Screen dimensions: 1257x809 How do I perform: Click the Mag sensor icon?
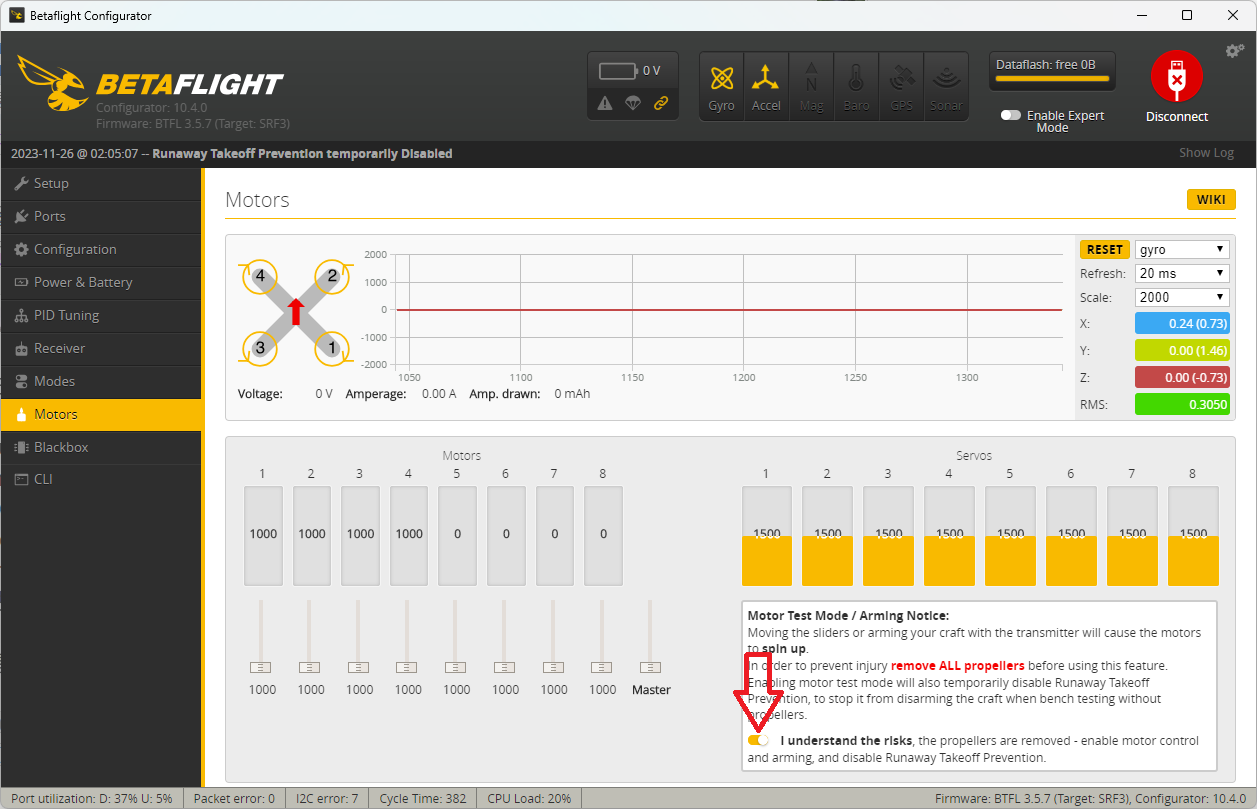click(811, 86)
